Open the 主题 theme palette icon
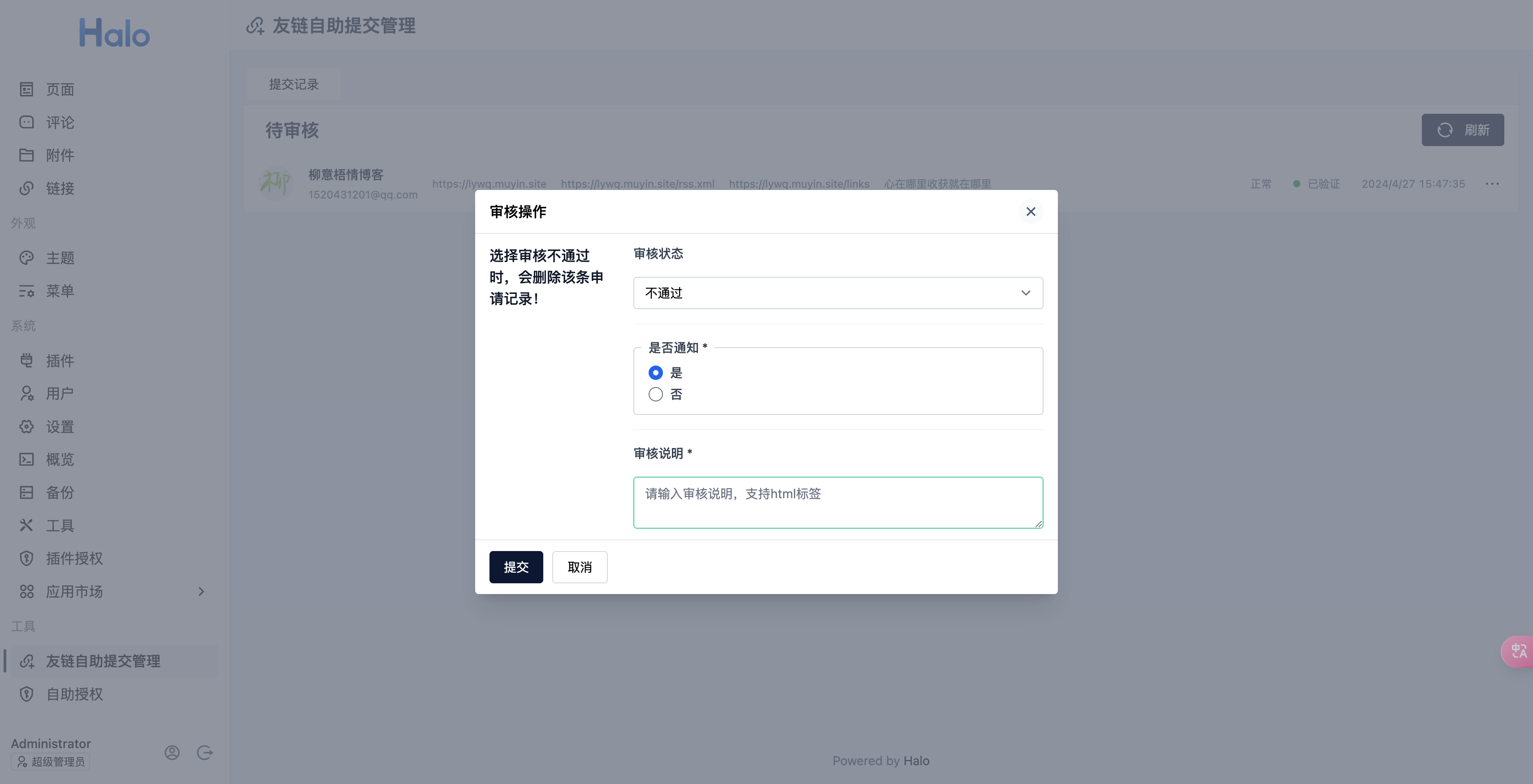 [x=26, y=258]
